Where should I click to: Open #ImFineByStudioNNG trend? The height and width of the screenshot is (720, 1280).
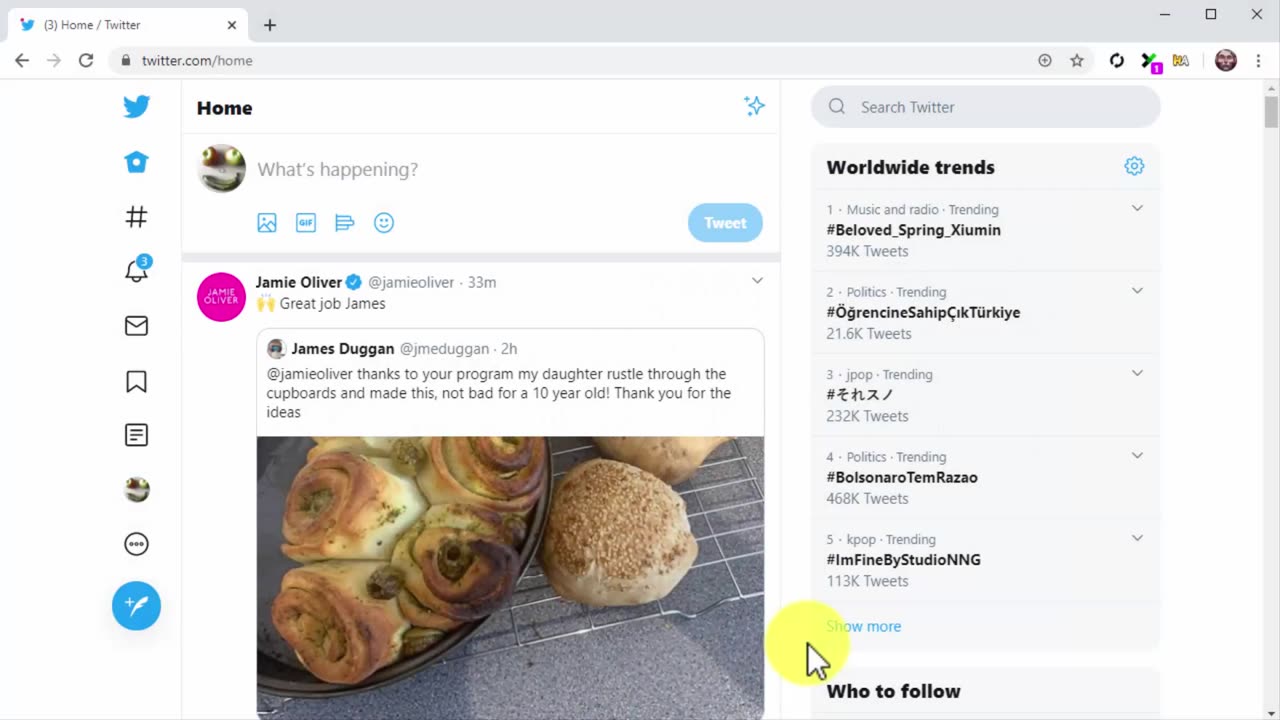[x=903, y=560]
